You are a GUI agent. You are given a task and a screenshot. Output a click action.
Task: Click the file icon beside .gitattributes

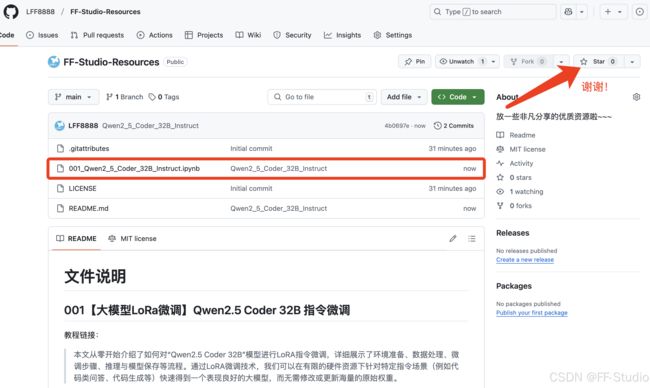tap(60, 148)
